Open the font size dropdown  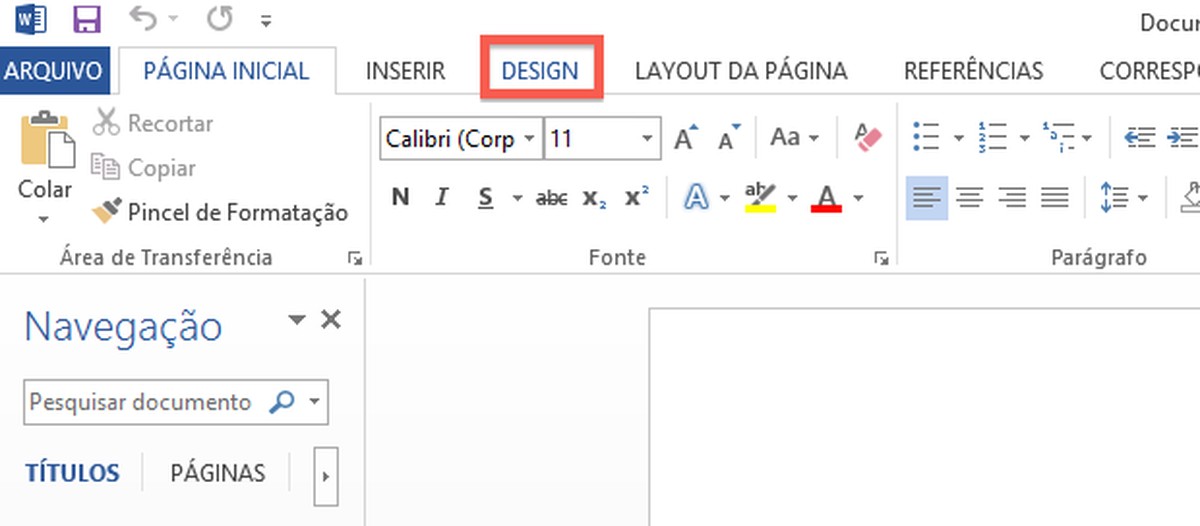click(x=648, y=139)
